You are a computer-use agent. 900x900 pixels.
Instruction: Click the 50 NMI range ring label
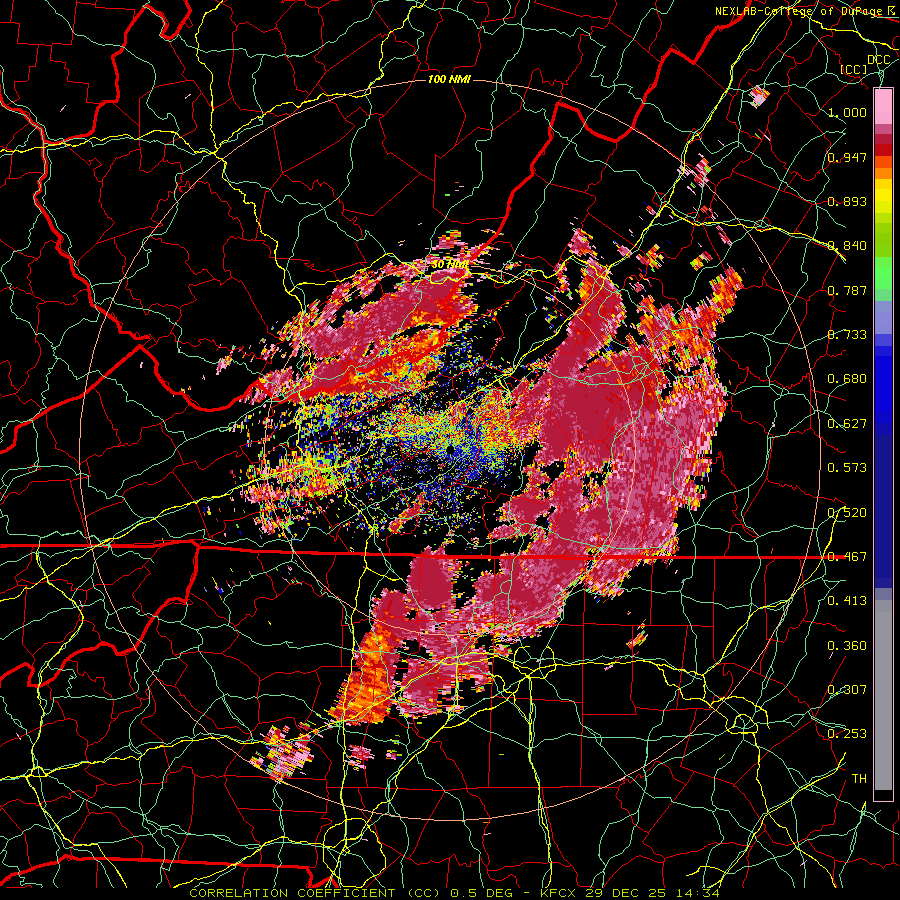pyautogui.click(x=449, y=264)
